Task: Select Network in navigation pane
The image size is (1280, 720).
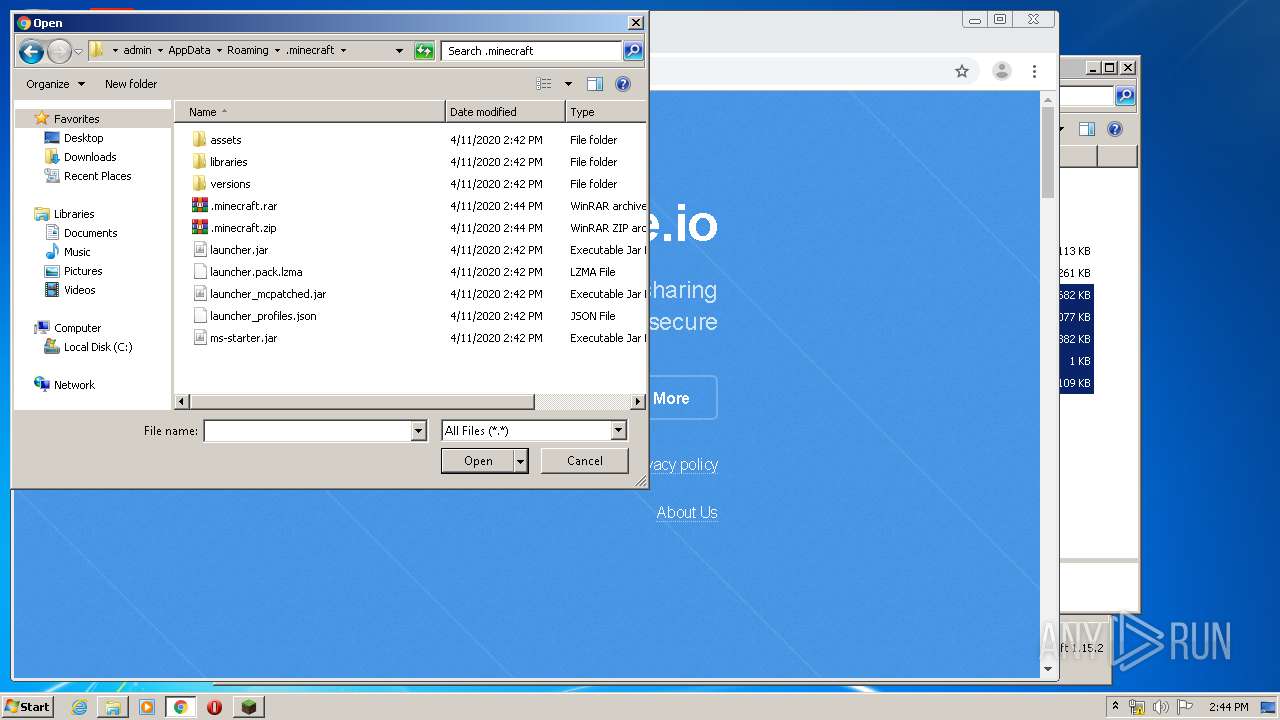Action: pyautogui.click(x=74, y=384)
